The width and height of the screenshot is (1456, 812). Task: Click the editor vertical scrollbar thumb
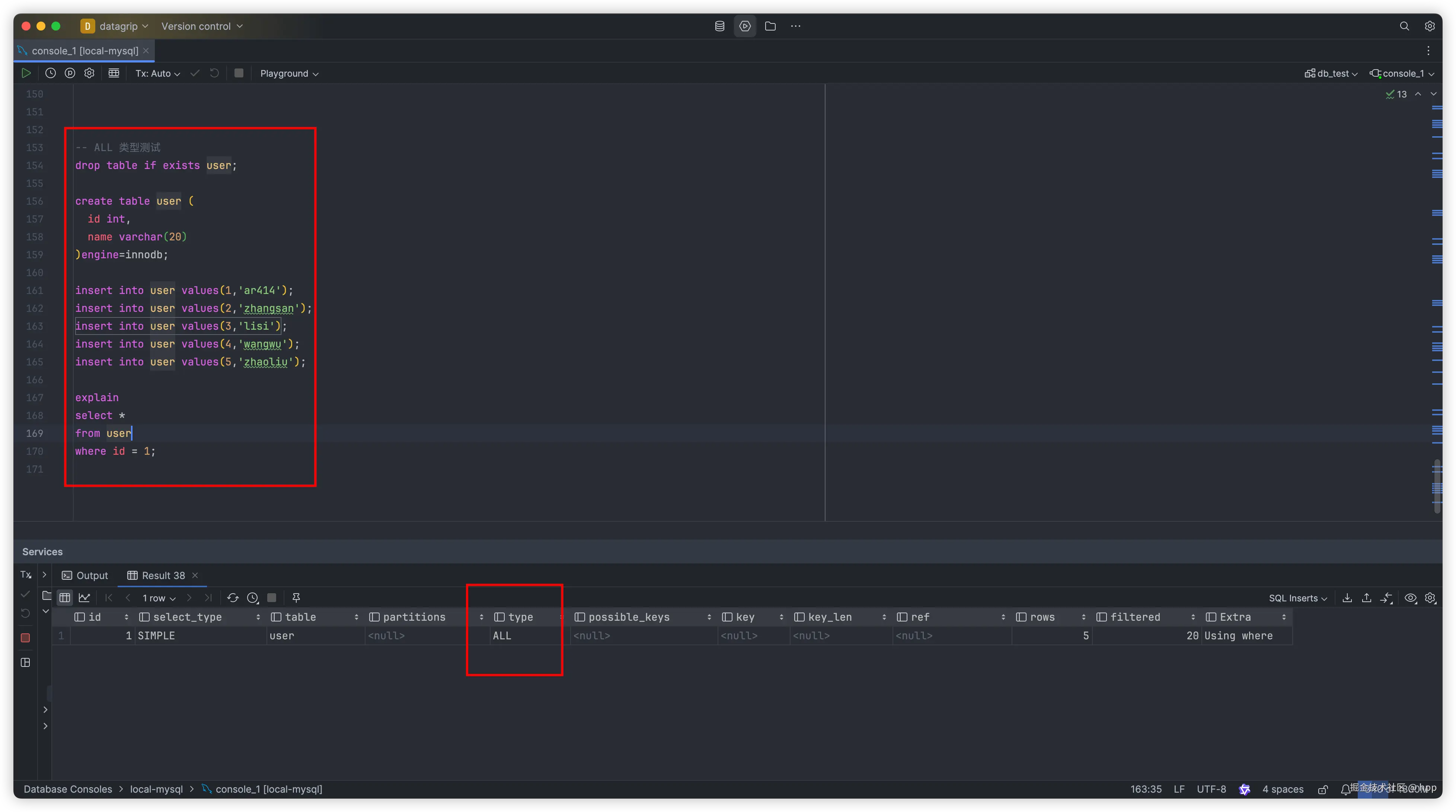1437,486
